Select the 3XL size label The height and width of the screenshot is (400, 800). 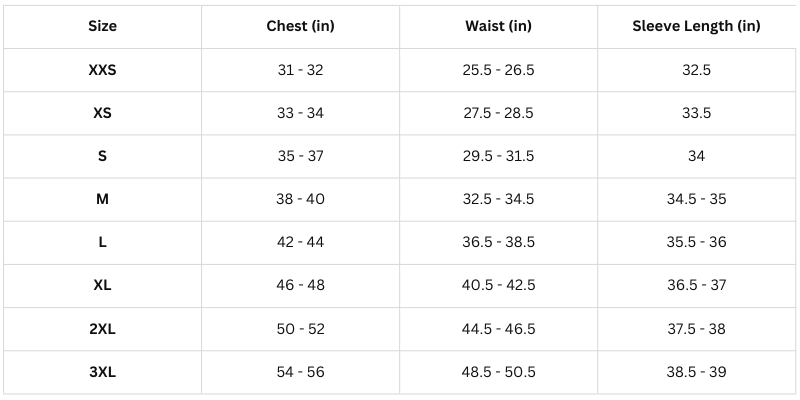point(102,372)
